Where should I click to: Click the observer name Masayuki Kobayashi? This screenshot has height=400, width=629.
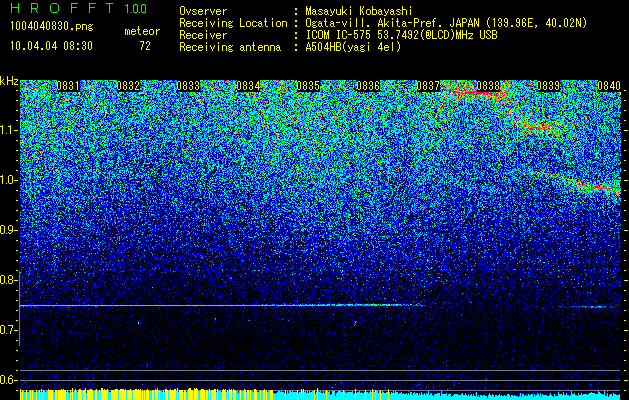(x=359, y=12)
